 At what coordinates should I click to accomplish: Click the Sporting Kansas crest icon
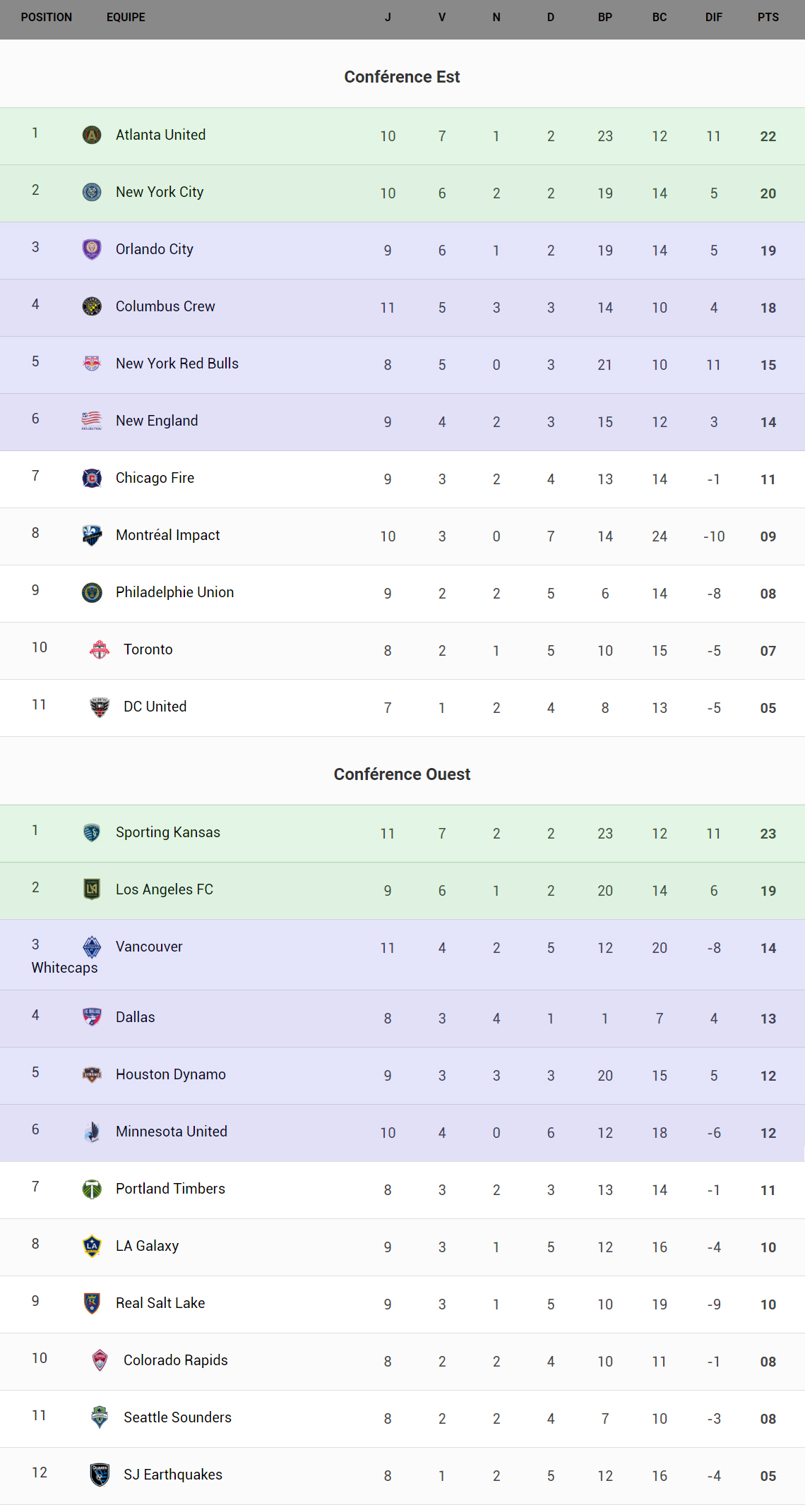(92, 833)
